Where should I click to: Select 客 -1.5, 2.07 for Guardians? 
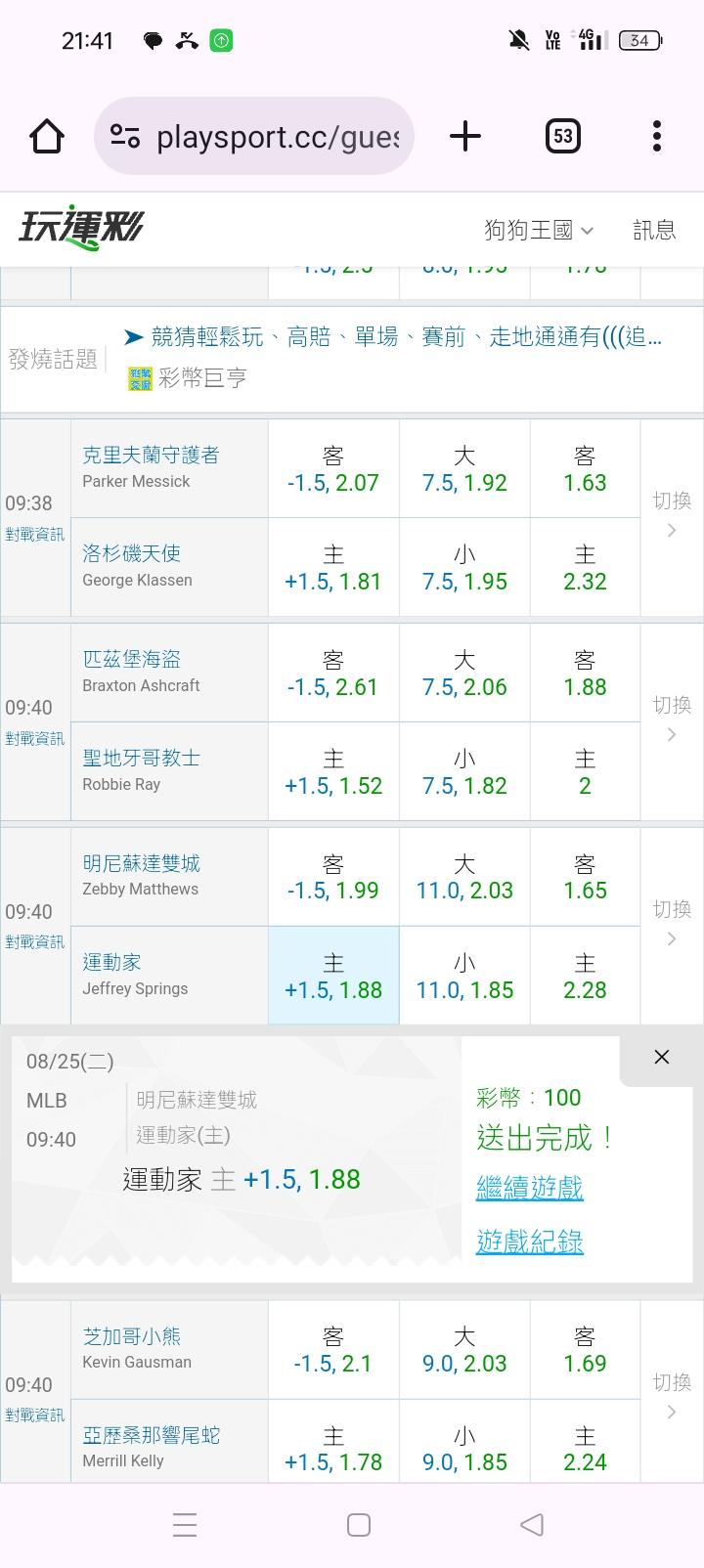tap(333, 469)
